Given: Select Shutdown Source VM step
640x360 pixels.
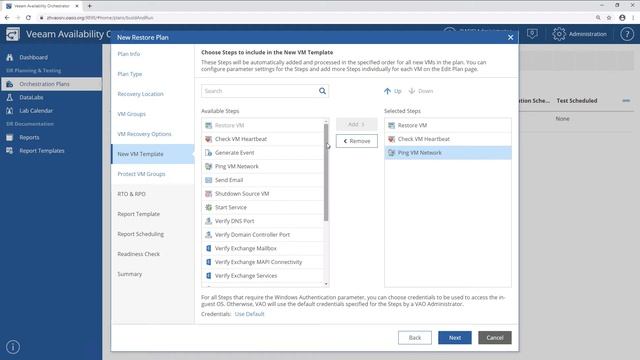Looking at the screenshot, I should pyautogui.click(x=262, y=194).
